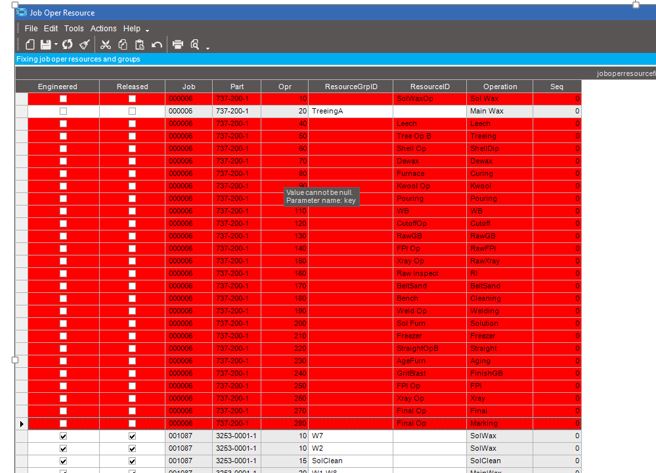Image resolution: width=656 pixels, height=473 pixels.
Task: Open the Actions menu
Action: [103, 28]
